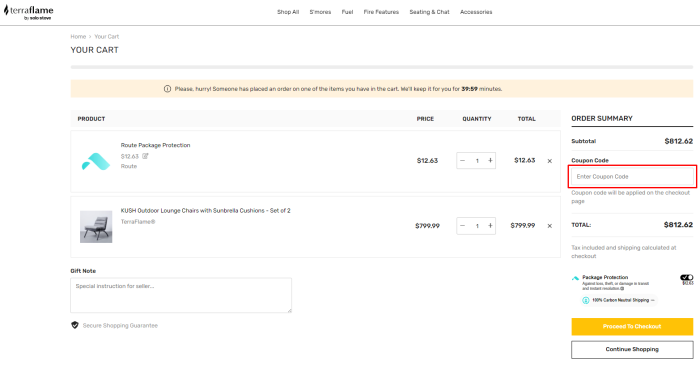Remove KUSH Lounge Chairs from cart
The image size is (700, 365).
[x=550, y=226]
